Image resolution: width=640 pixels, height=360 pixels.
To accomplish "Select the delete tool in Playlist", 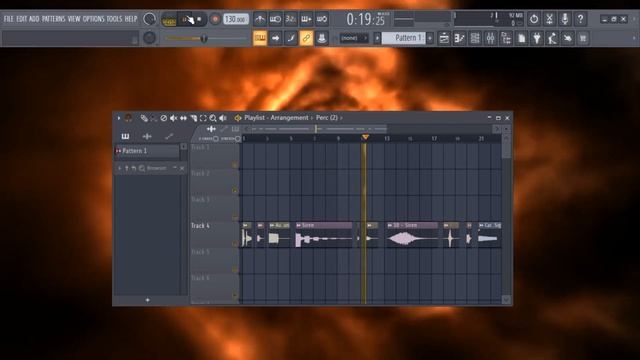I will [164, 118].
